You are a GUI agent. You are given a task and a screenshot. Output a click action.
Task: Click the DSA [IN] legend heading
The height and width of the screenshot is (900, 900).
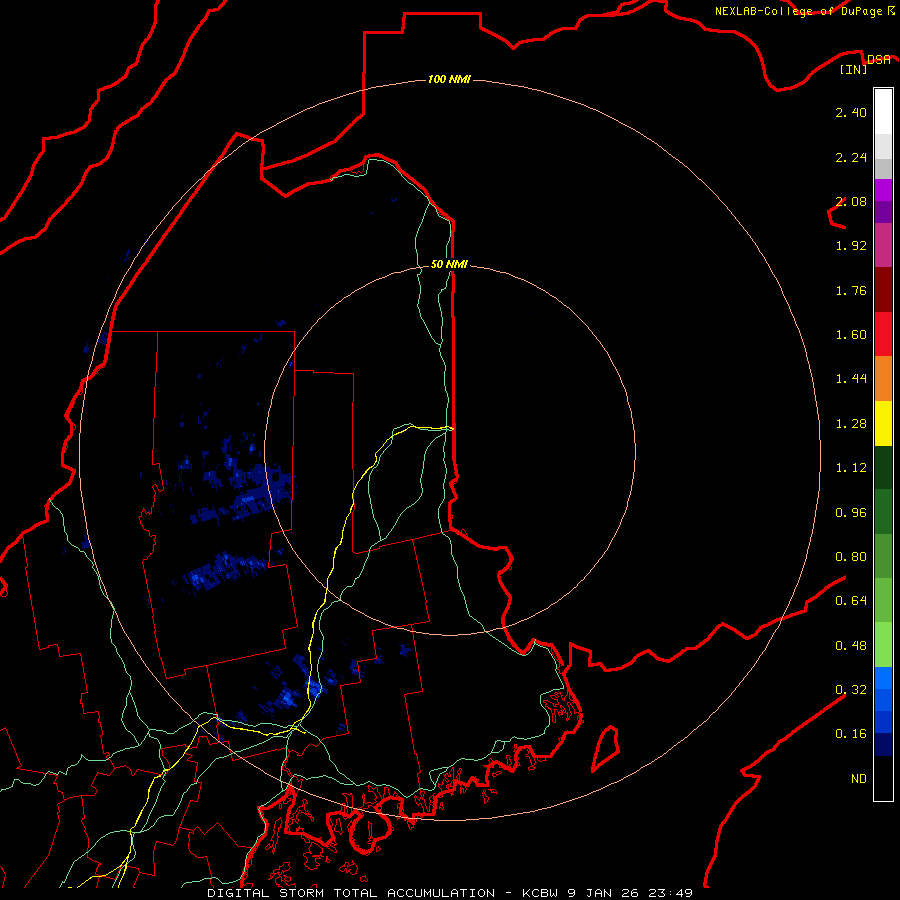[x=865, y=64]
